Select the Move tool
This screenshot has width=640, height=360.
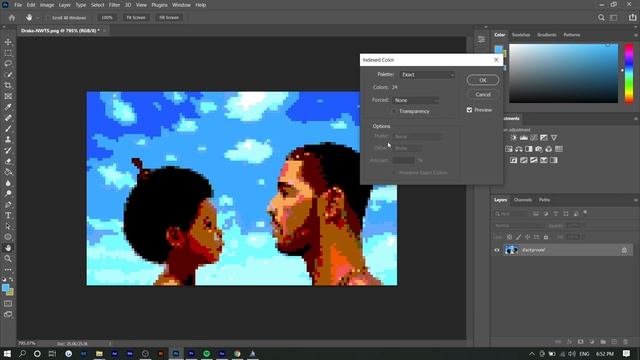pyautogui.click(x=8, y=42)
